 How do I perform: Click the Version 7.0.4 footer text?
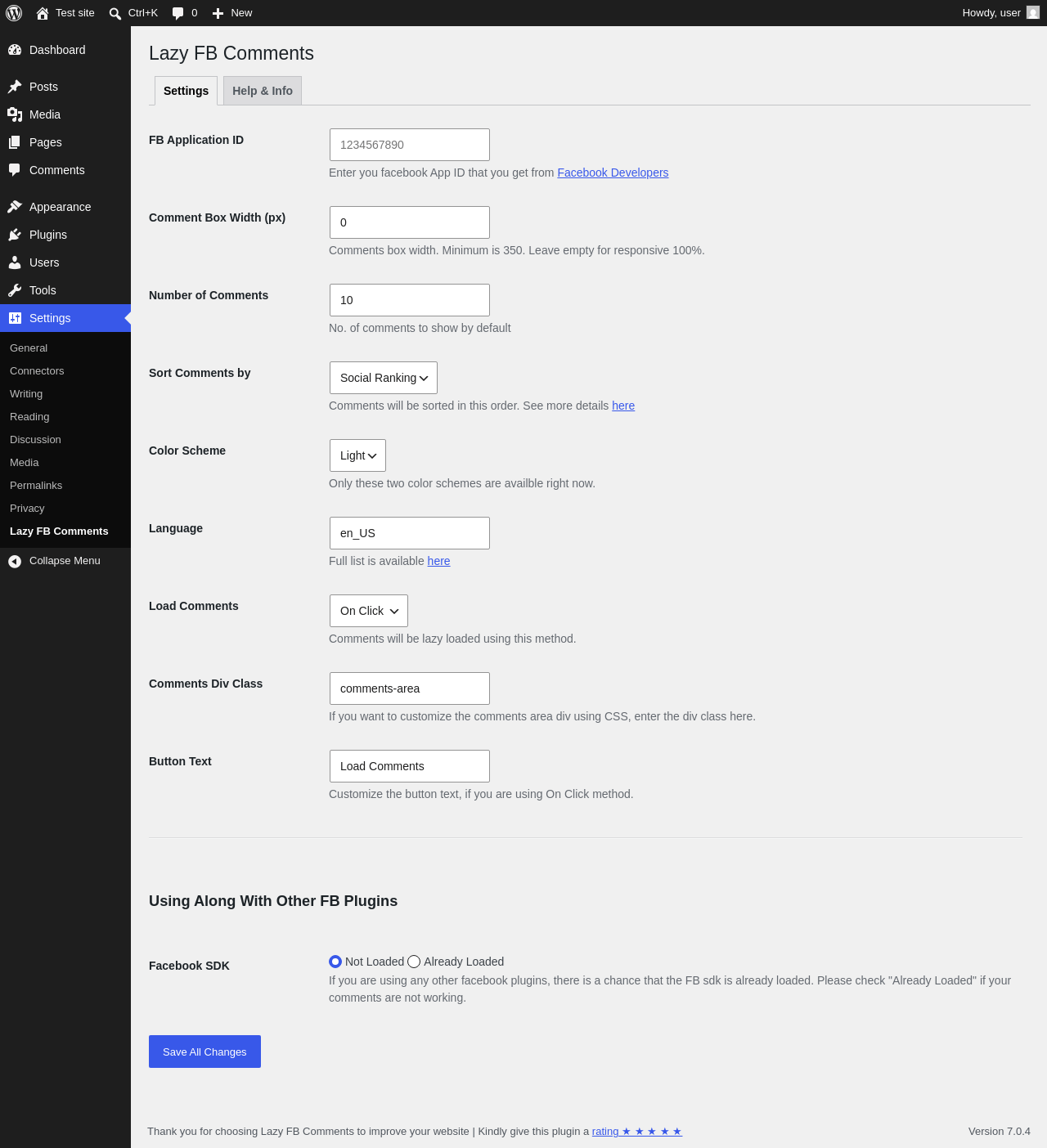pyautogui.click(x=1000, y=1132)
